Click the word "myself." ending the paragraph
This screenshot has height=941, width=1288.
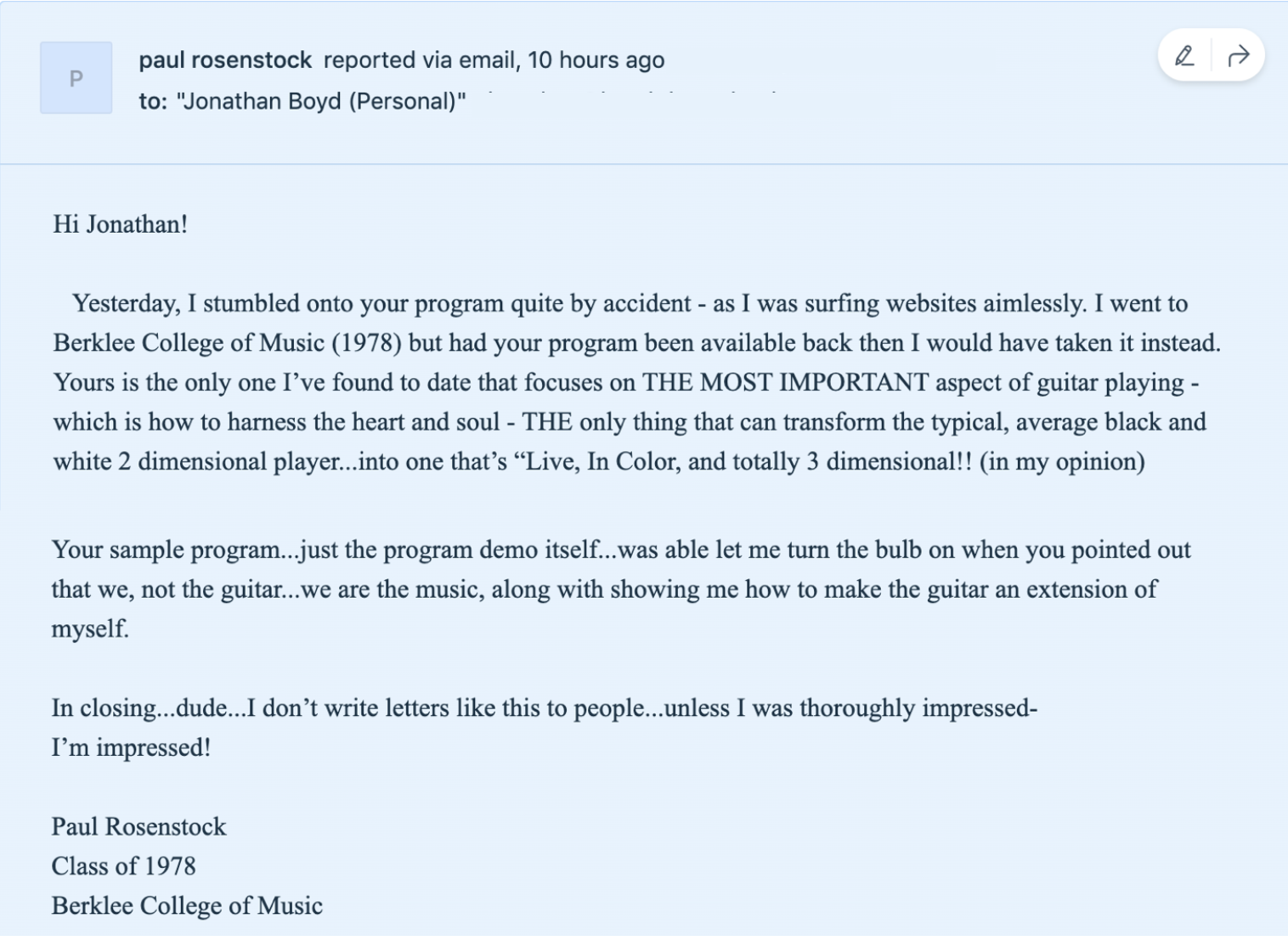pos(90,628)
